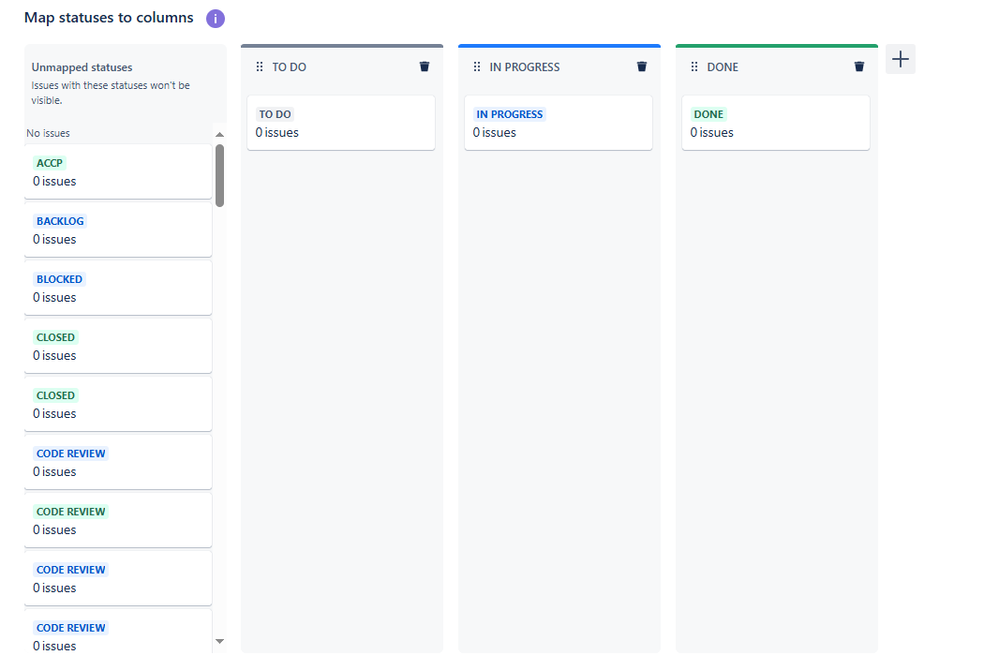This screenshot has height=669, width=999.
Task: Click the unmapped statuses scrollbar thumb
Action: click(x=220, y=176)
